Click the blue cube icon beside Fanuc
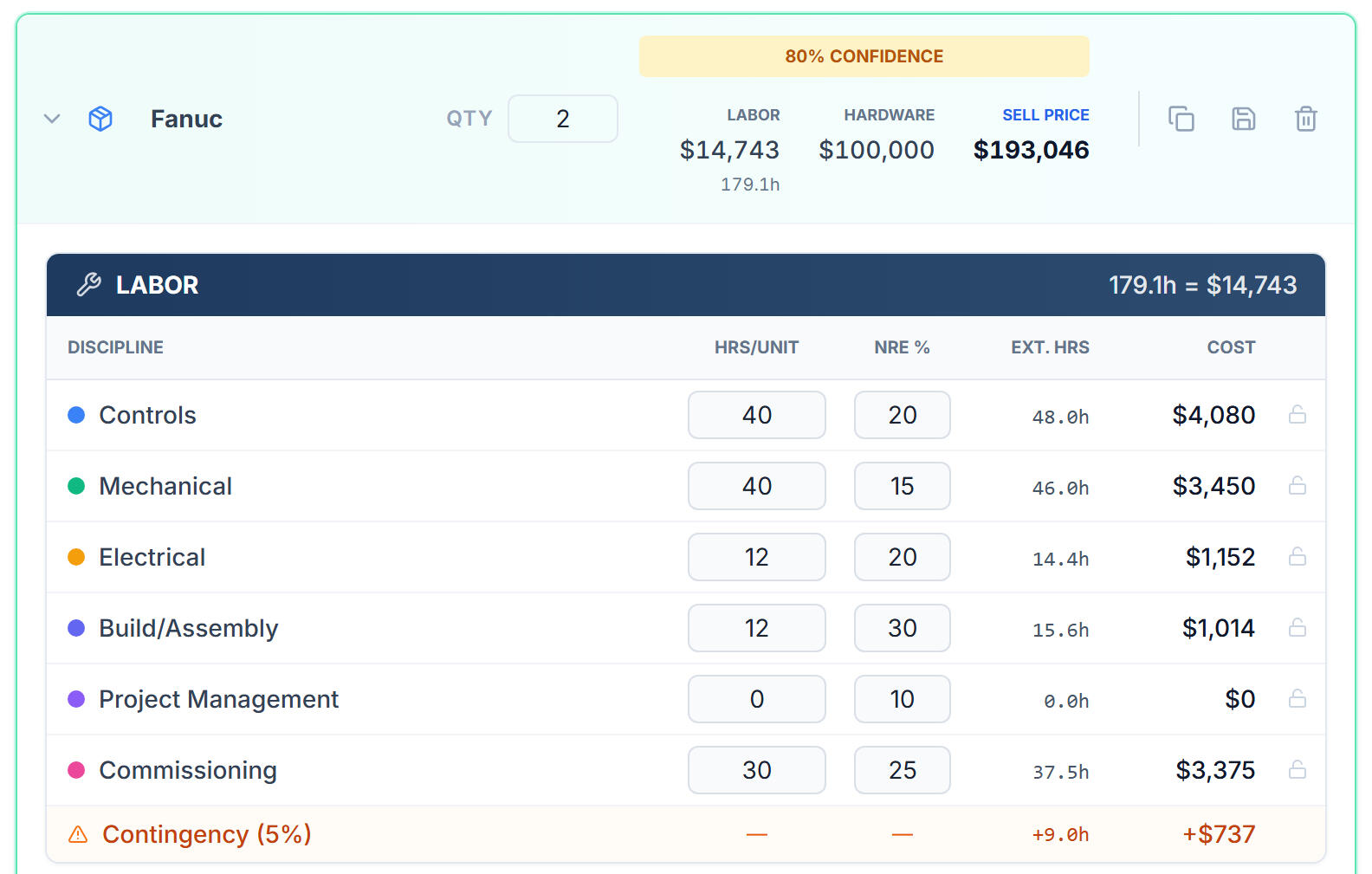 (100, 119)
